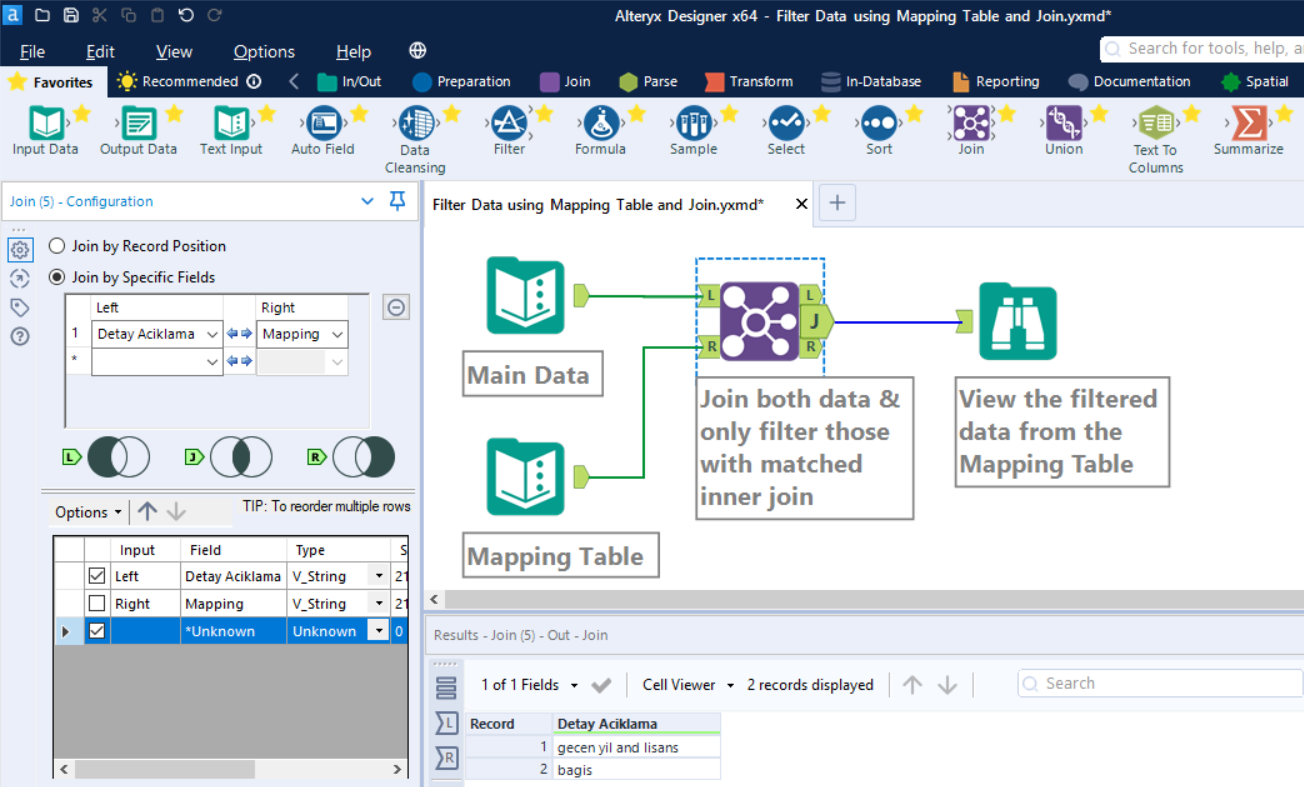This screenshot has height=787, width=1304.
Task: Open the Mapping right field dropdown
Action: click(x=336, y=334)
